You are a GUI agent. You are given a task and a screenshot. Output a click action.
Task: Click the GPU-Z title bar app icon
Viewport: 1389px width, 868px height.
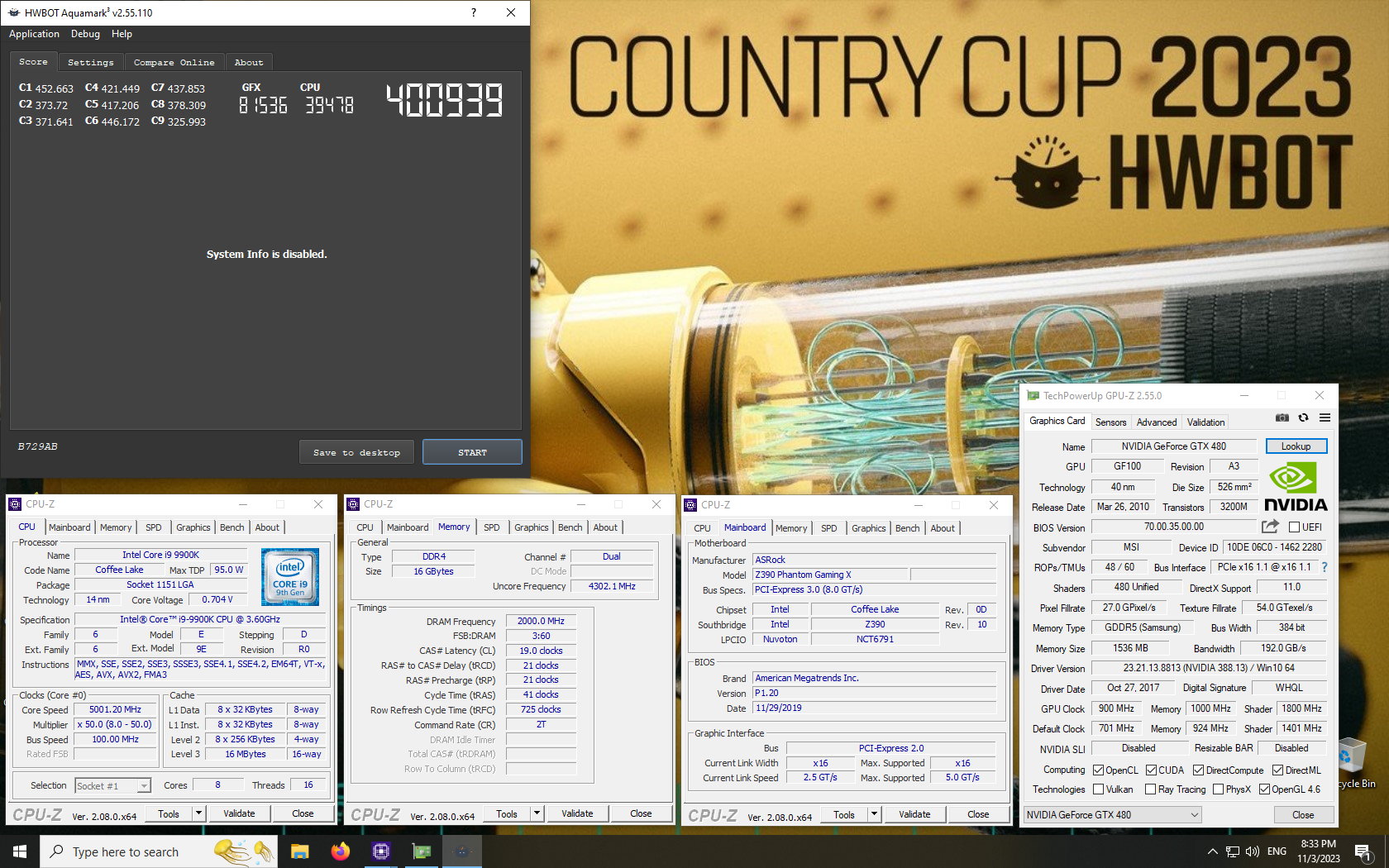[1033, 396]
